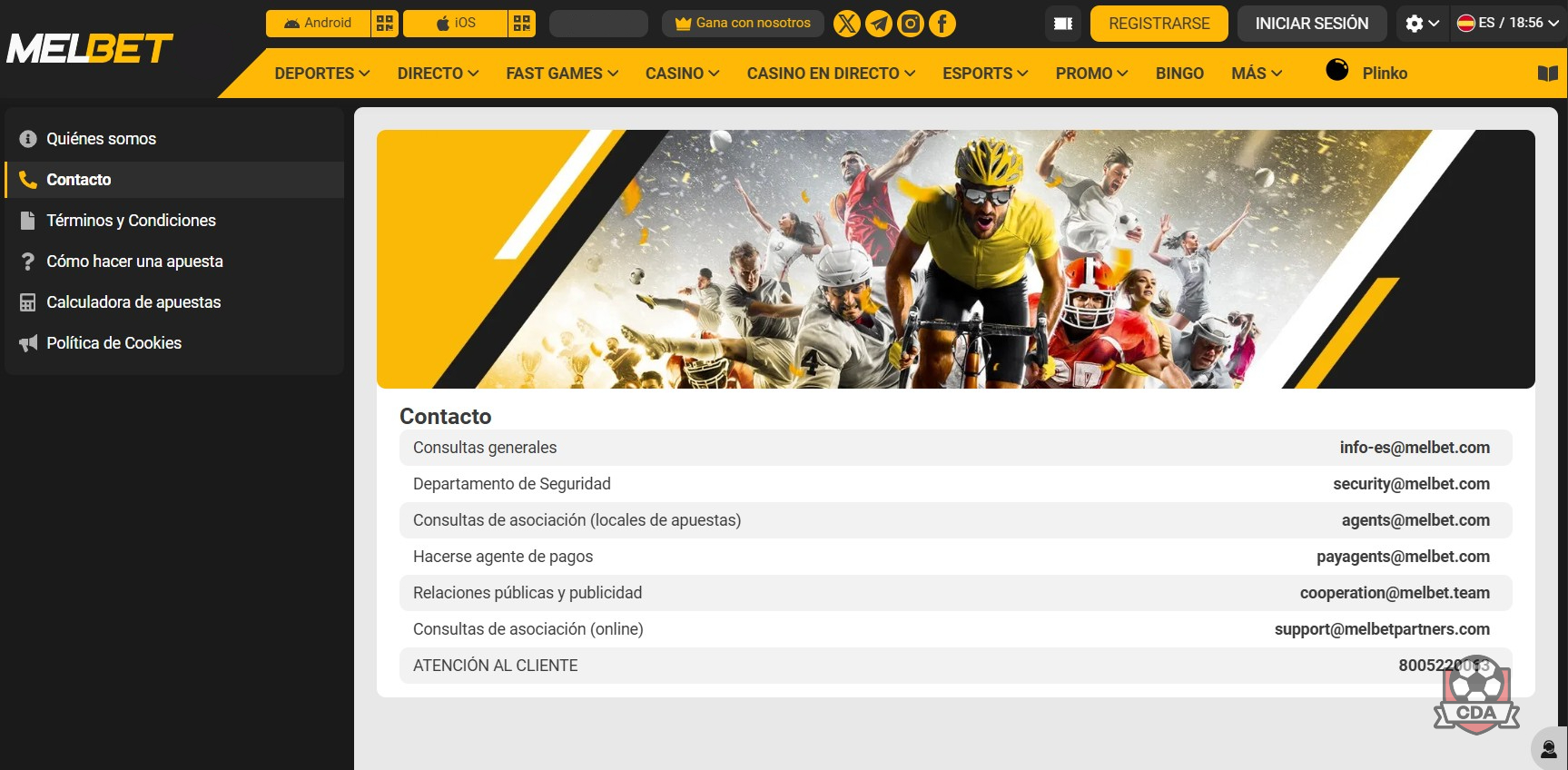Click the bet slip ticket icon

pos(1063,24)
